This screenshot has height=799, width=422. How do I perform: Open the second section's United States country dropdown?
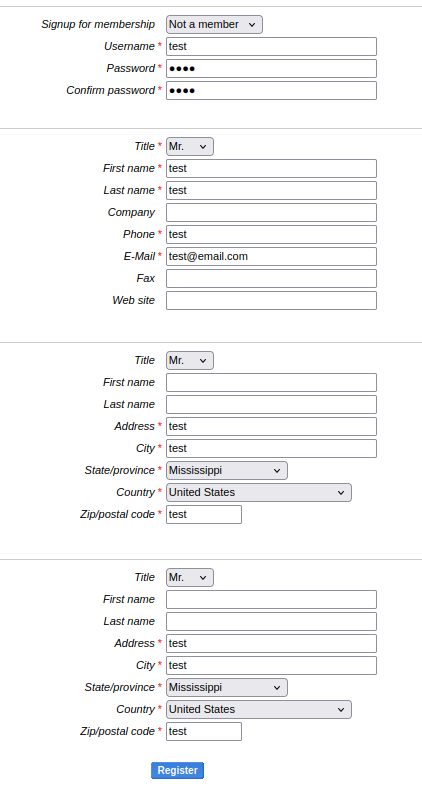click(x=259, y=492)
